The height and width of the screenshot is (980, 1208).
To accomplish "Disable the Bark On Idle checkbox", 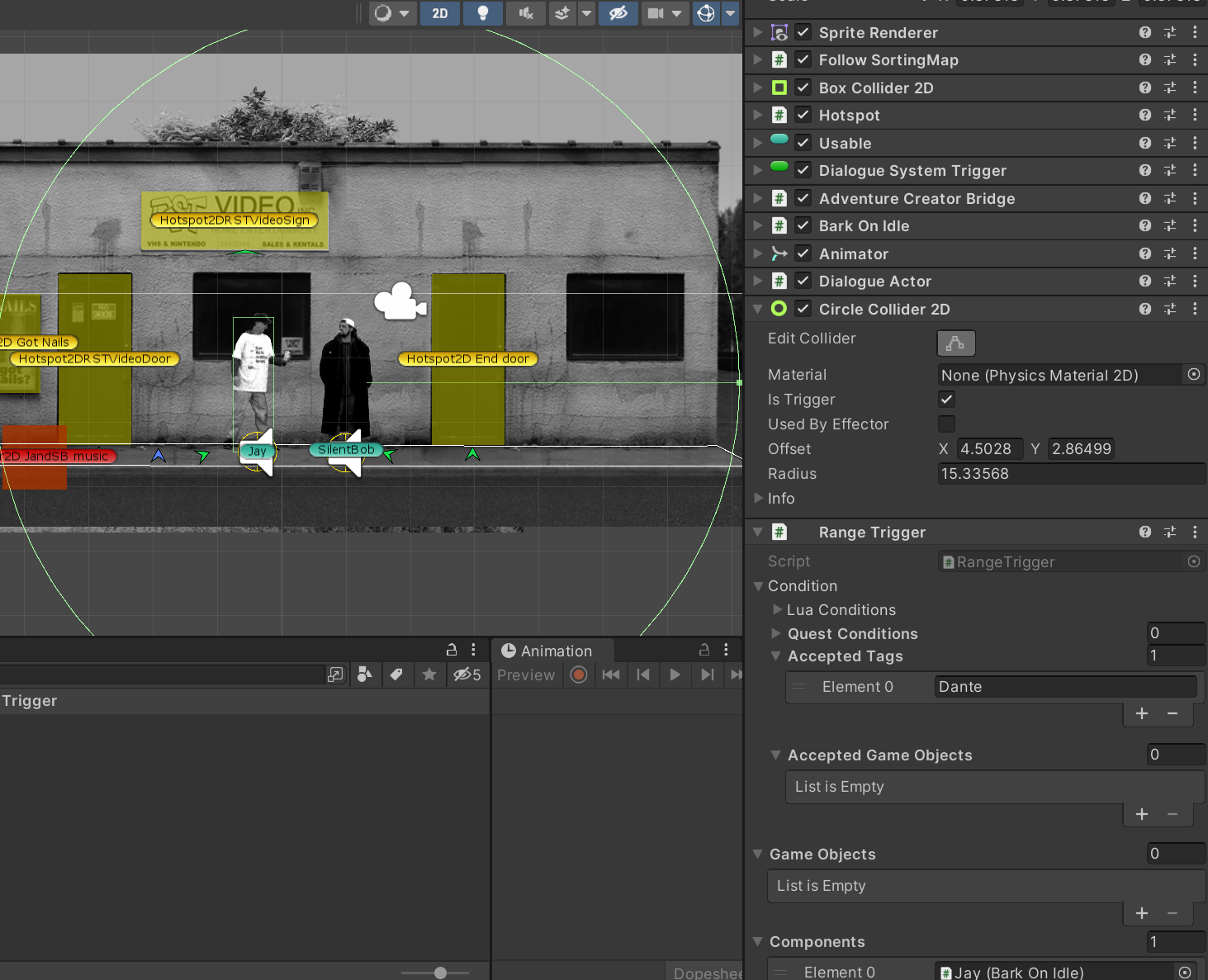I will click(803, 225).
